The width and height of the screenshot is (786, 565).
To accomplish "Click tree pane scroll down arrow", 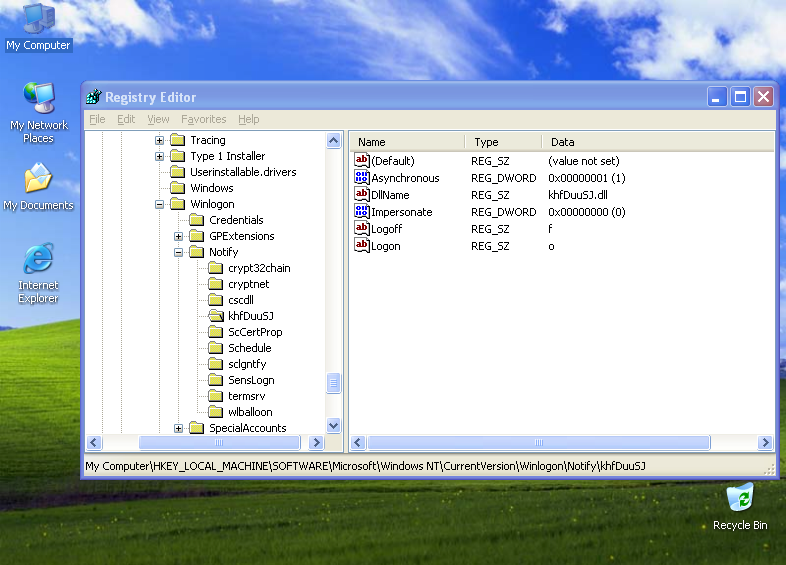I will click(333, 426).
